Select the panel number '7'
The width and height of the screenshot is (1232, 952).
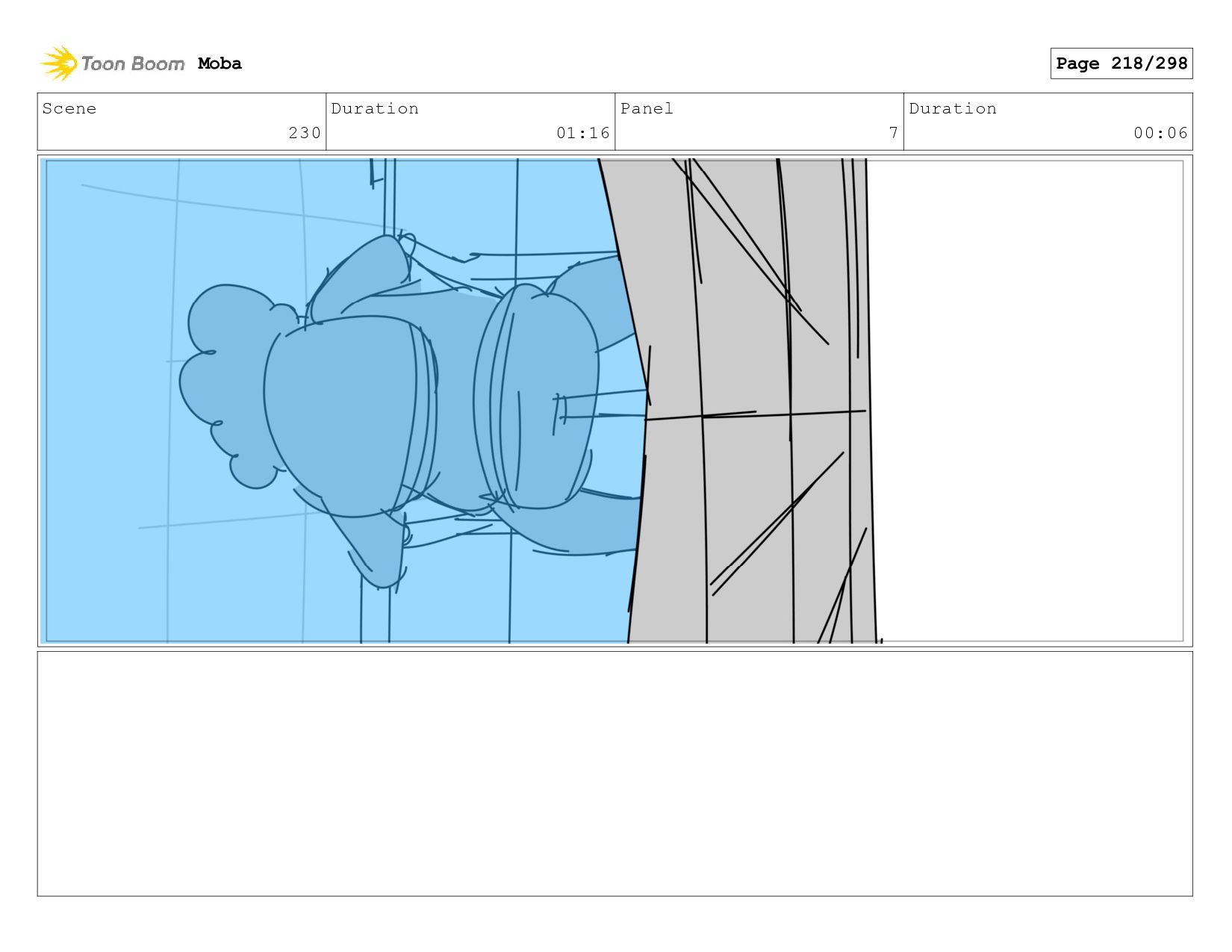[x=893, y=133]
